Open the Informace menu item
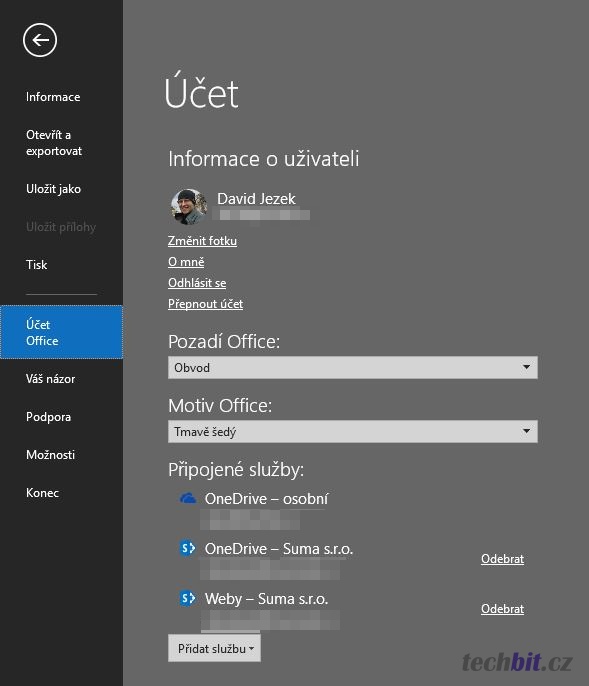Image resolution: width=589 pixels, height=686 pixels. (53, 97)
